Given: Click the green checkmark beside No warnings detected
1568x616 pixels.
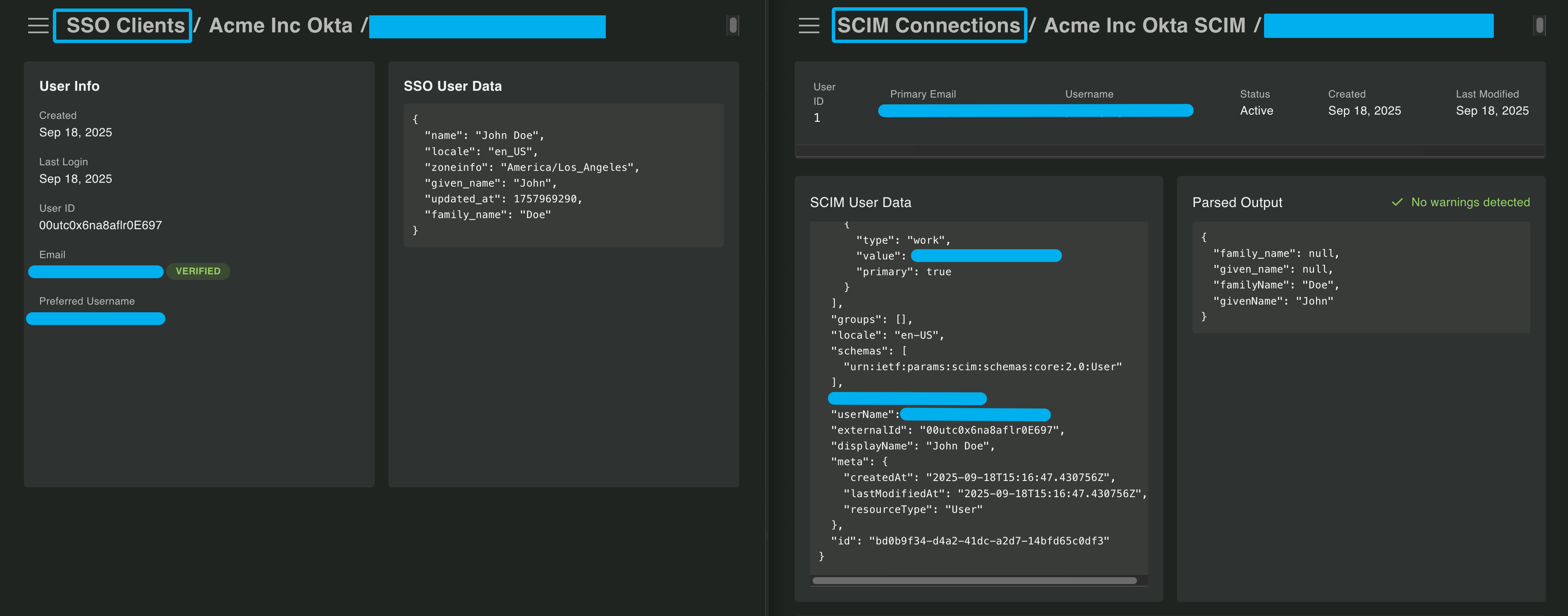Looking at the screenshot, I should [x=1397, y=202].
